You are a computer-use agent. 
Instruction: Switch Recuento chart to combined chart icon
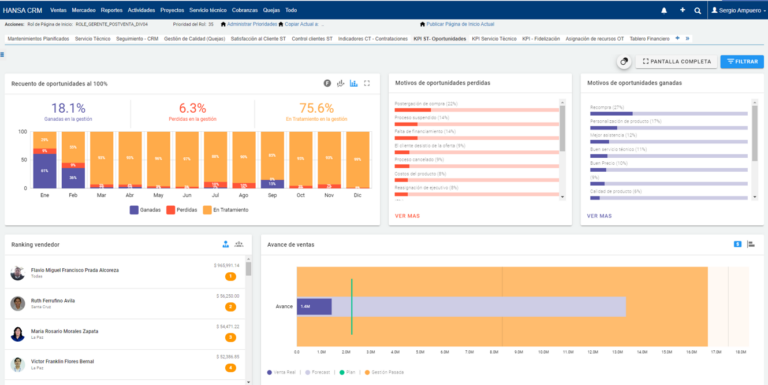point(340,84)
